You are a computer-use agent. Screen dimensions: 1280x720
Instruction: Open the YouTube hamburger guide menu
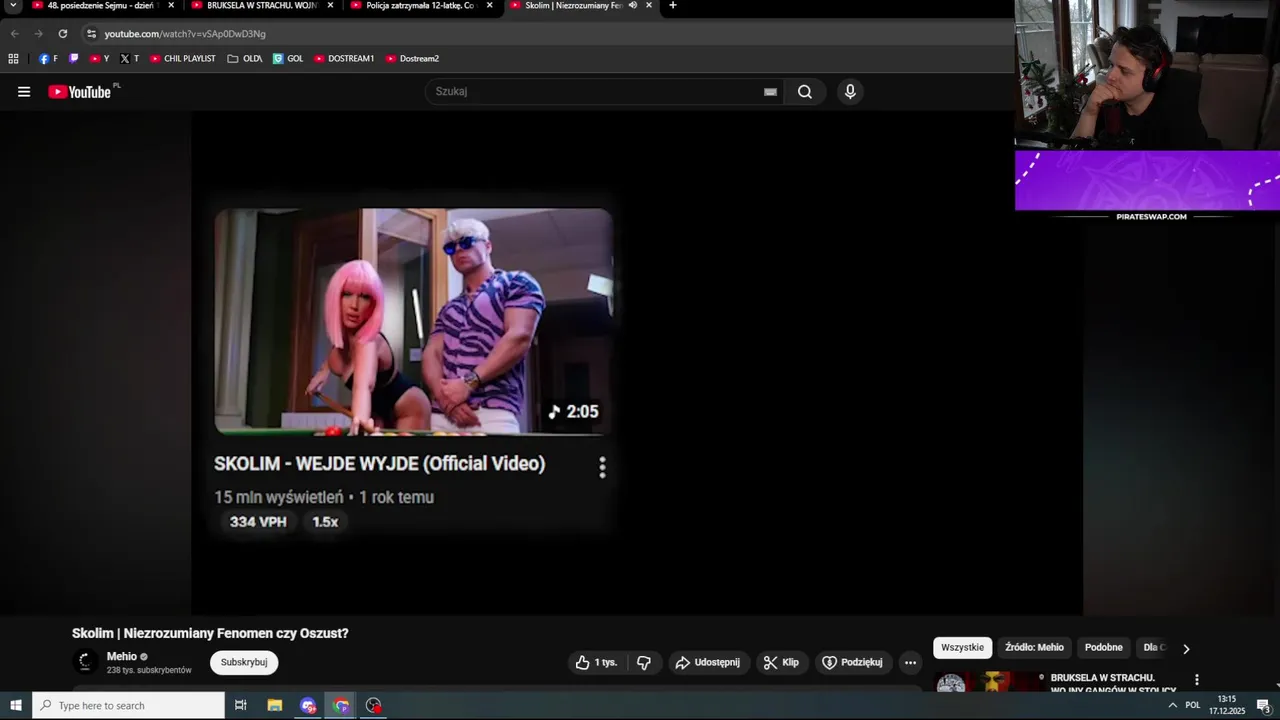coord(24,92)
